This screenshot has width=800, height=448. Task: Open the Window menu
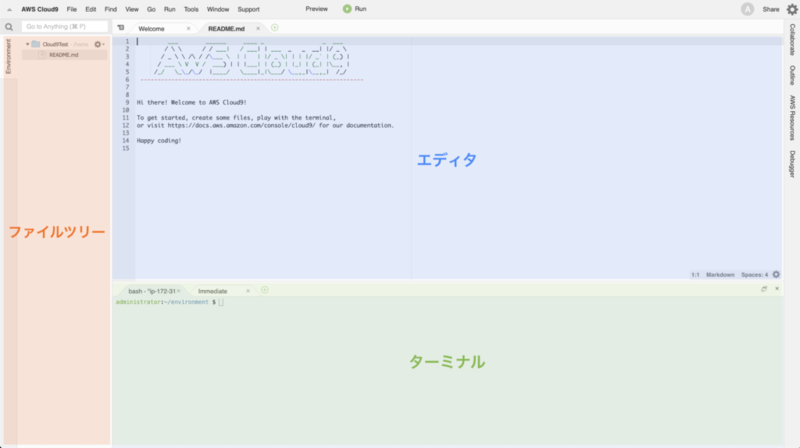(x=218, y=9)
